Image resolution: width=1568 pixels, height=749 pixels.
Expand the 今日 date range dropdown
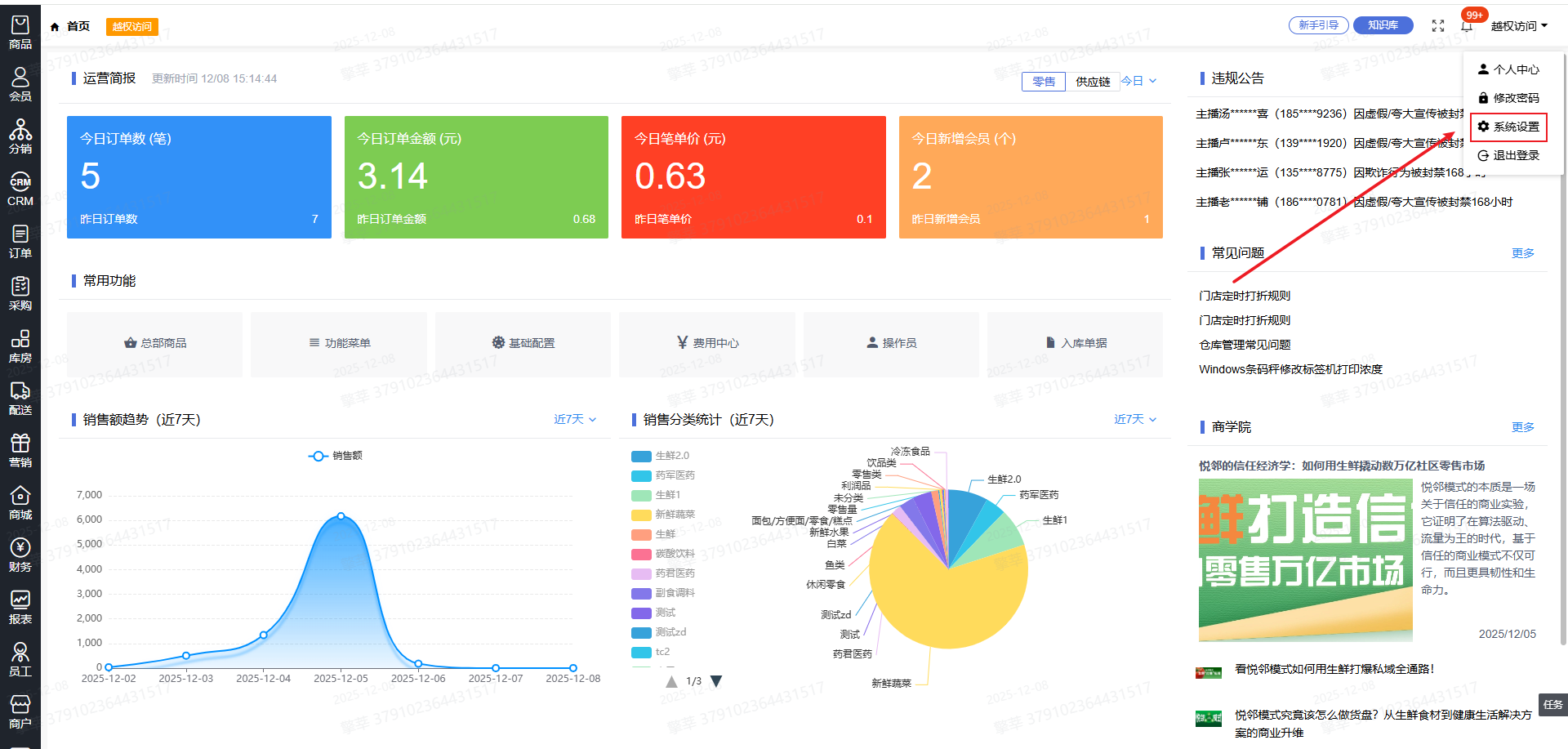pyautogui.click(x=1138, y=81)
